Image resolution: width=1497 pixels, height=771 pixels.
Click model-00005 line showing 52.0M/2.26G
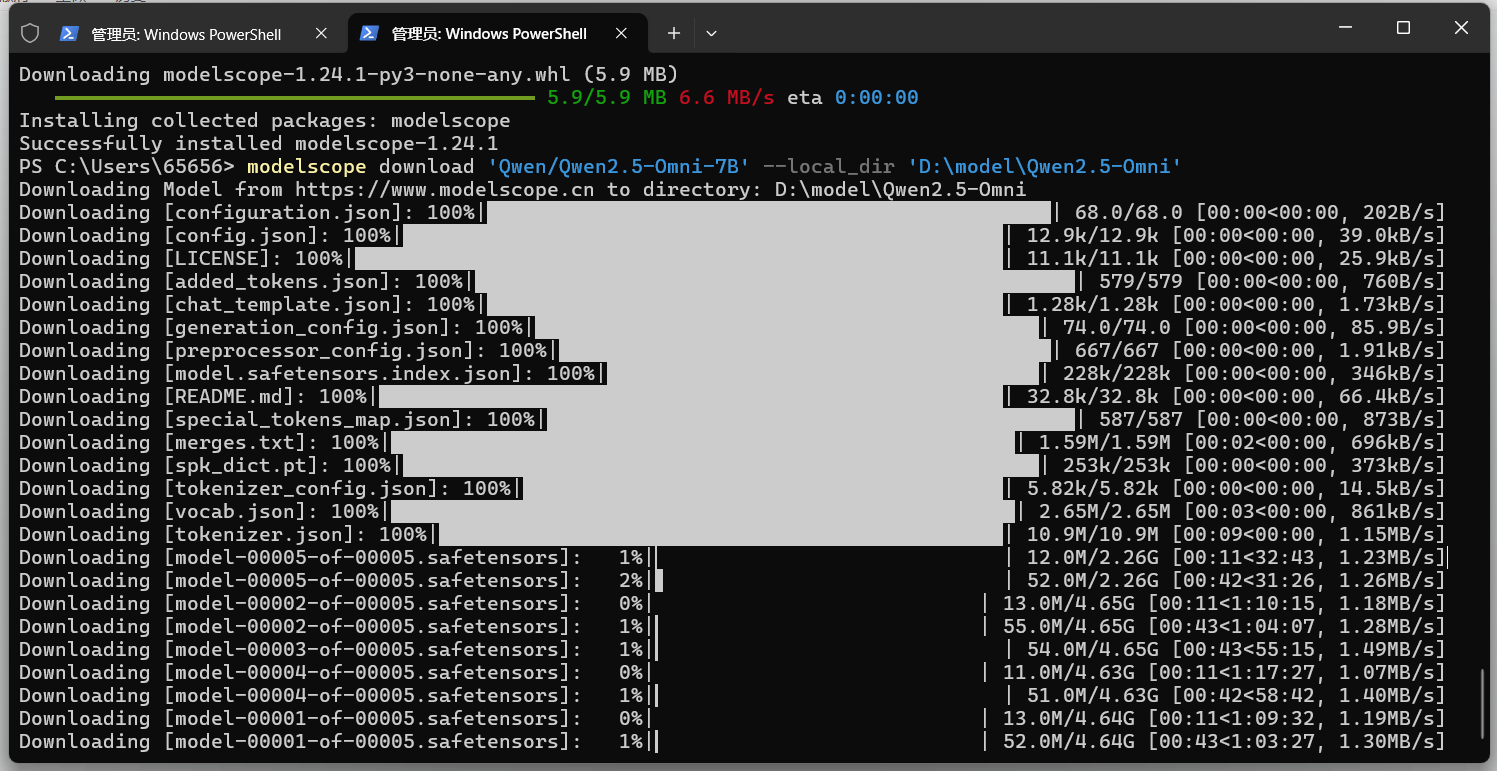pos(732,580)
